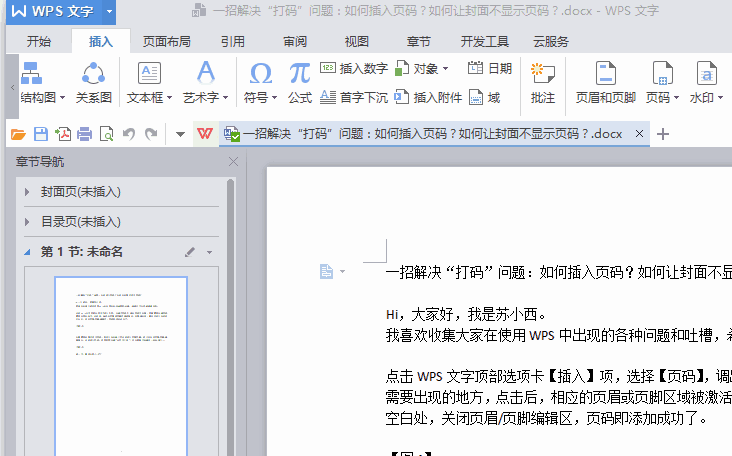This screenshot has height=456, width=732.
Task: Expand the 艺术字 dropdown arrow
Action: (x=225, y=98)
